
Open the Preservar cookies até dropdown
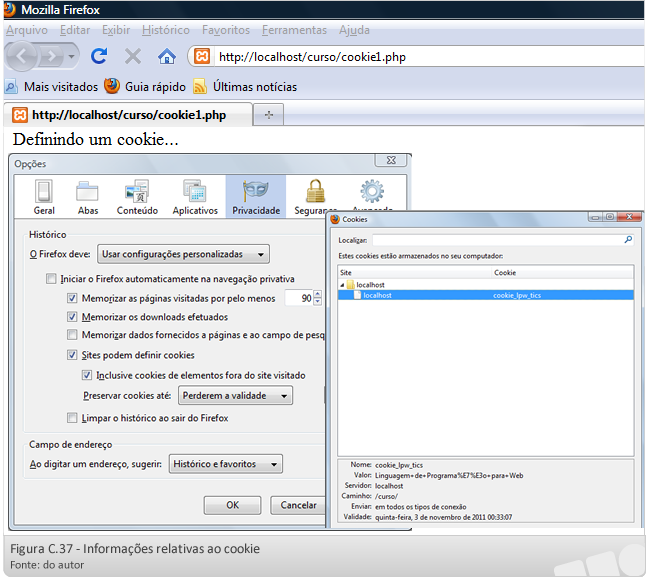pos(235,395)
